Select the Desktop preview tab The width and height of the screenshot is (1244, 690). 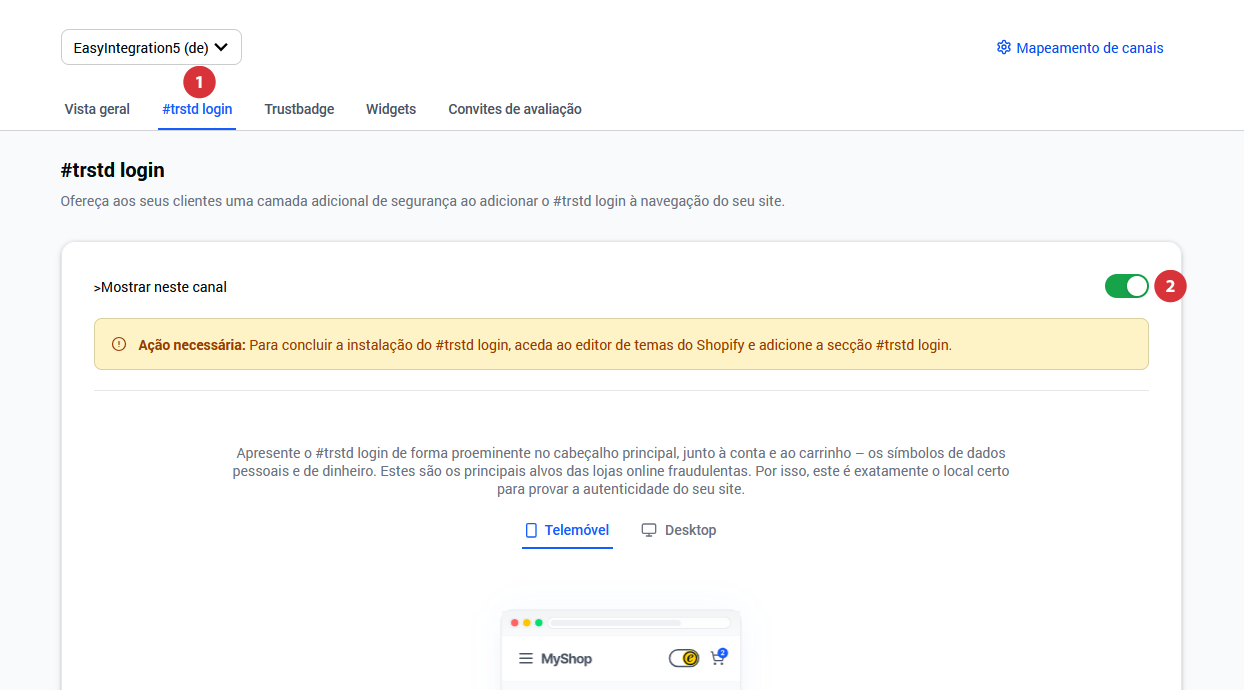coord(679,530)
